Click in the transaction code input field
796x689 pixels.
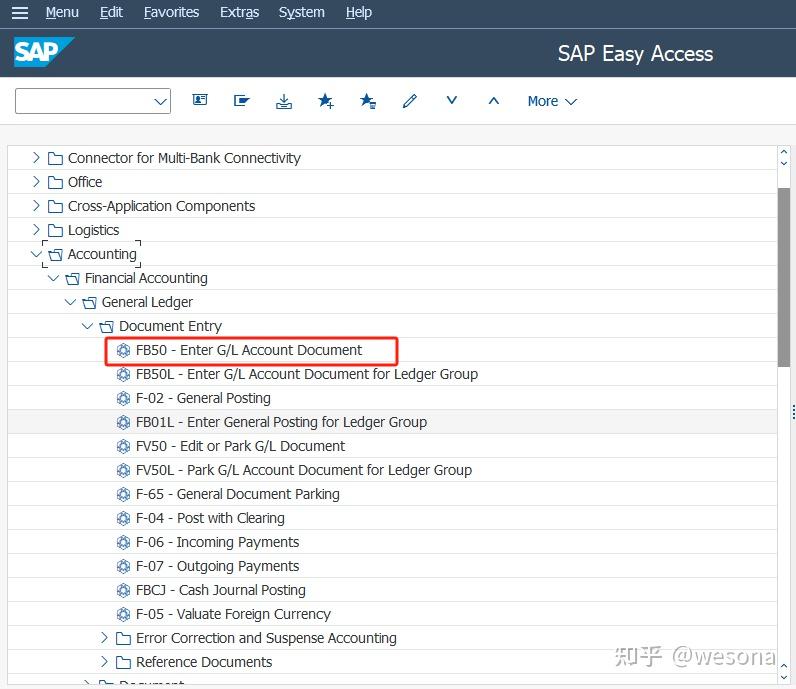[x=84, y=101]
